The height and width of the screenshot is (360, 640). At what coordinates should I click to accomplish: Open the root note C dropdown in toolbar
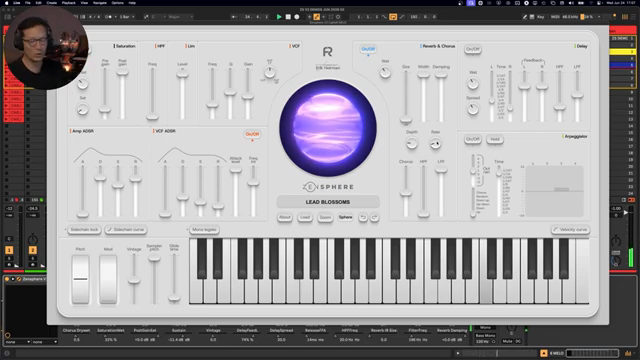pos(158,17)
